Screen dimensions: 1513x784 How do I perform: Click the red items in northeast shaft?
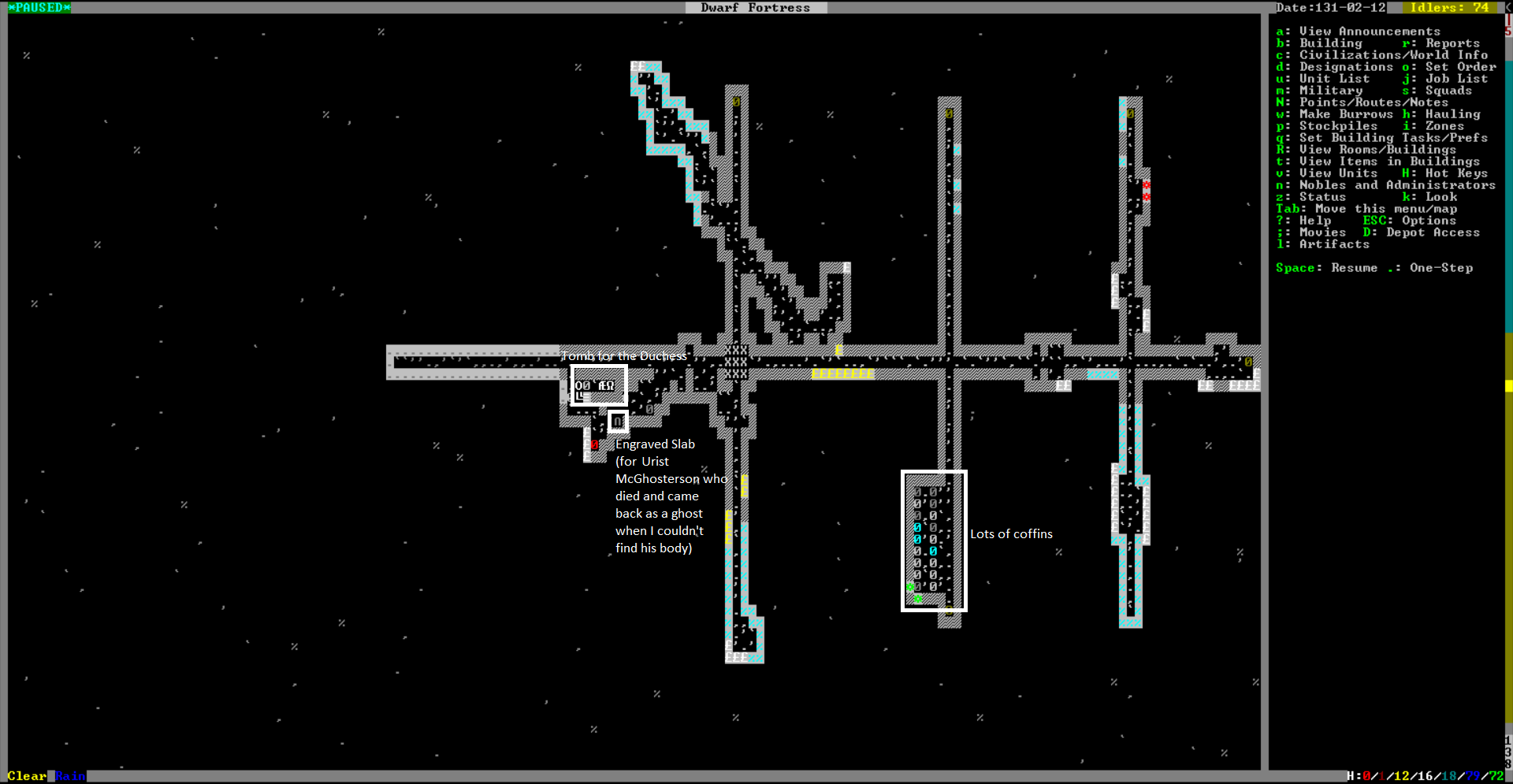pyautogui.click(x=1146, y=191)
